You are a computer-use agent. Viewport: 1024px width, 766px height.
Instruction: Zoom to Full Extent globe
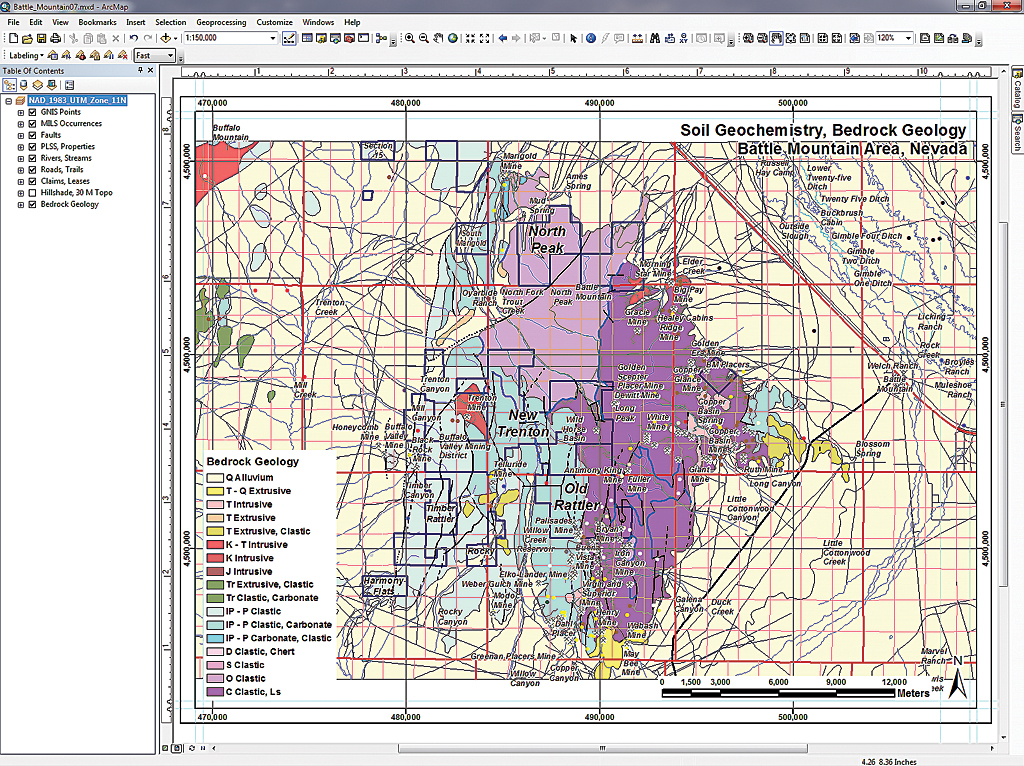(453, 39)
